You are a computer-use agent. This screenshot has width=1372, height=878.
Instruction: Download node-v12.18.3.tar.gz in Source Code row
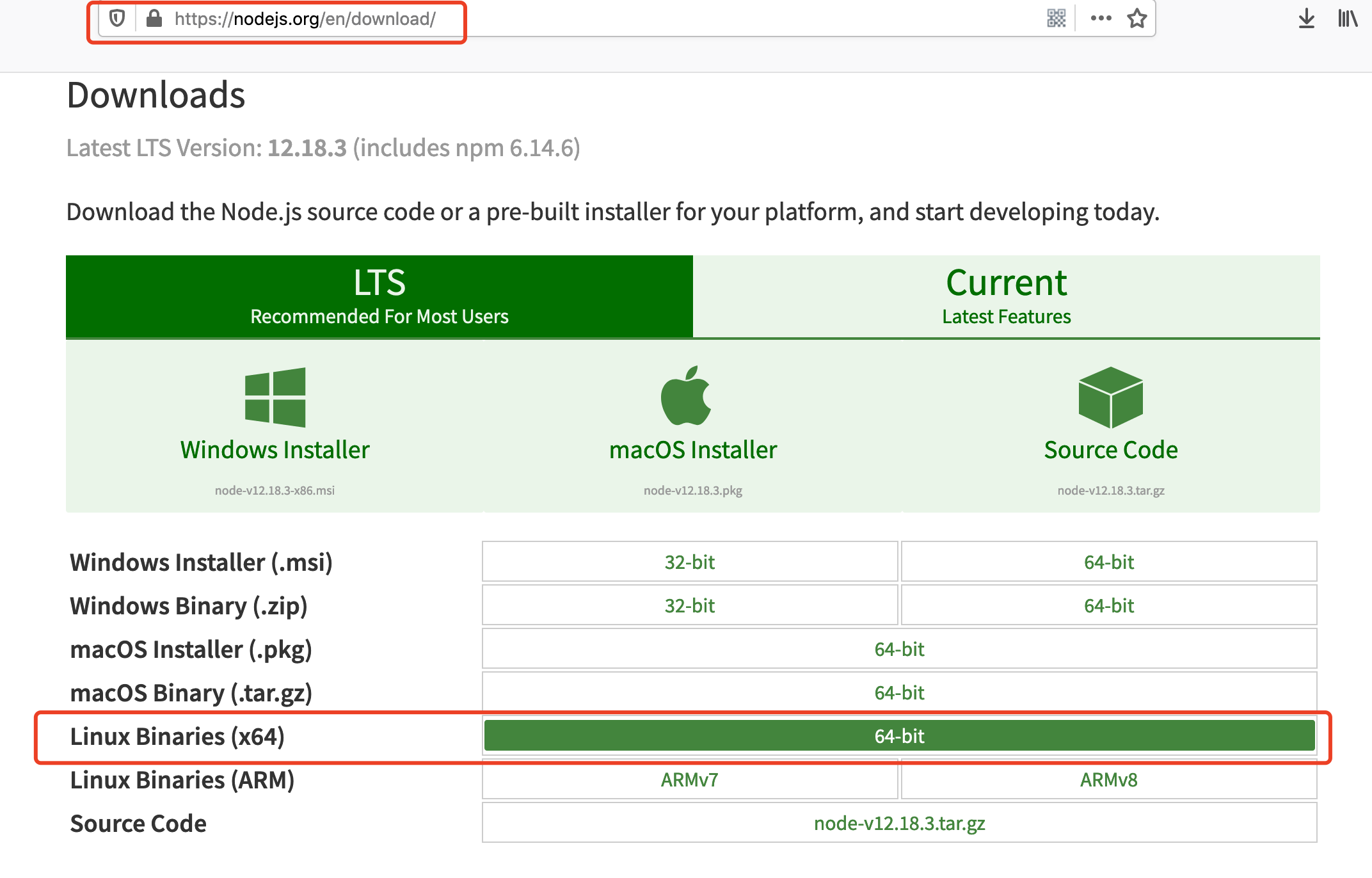pyautogui.click(x=900, y=823)
